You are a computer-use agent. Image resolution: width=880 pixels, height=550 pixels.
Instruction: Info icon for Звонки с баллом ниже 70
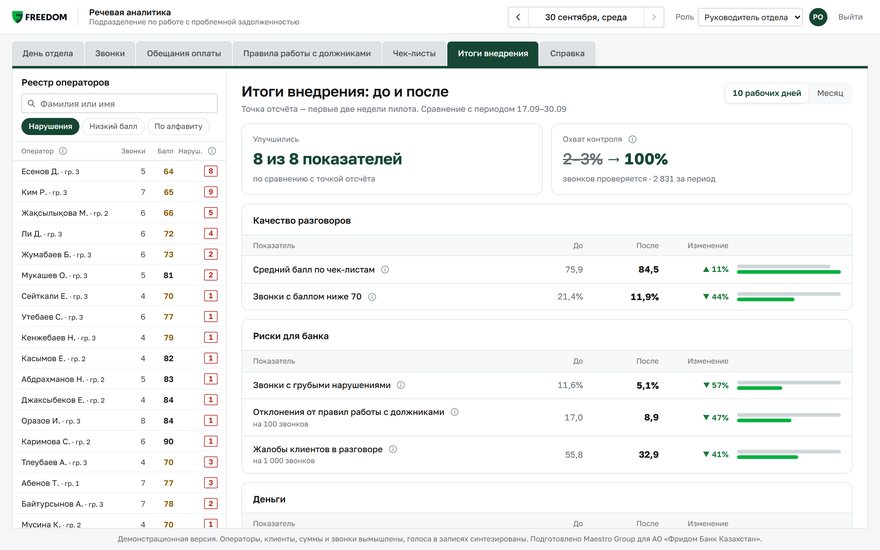pos(372,297)
